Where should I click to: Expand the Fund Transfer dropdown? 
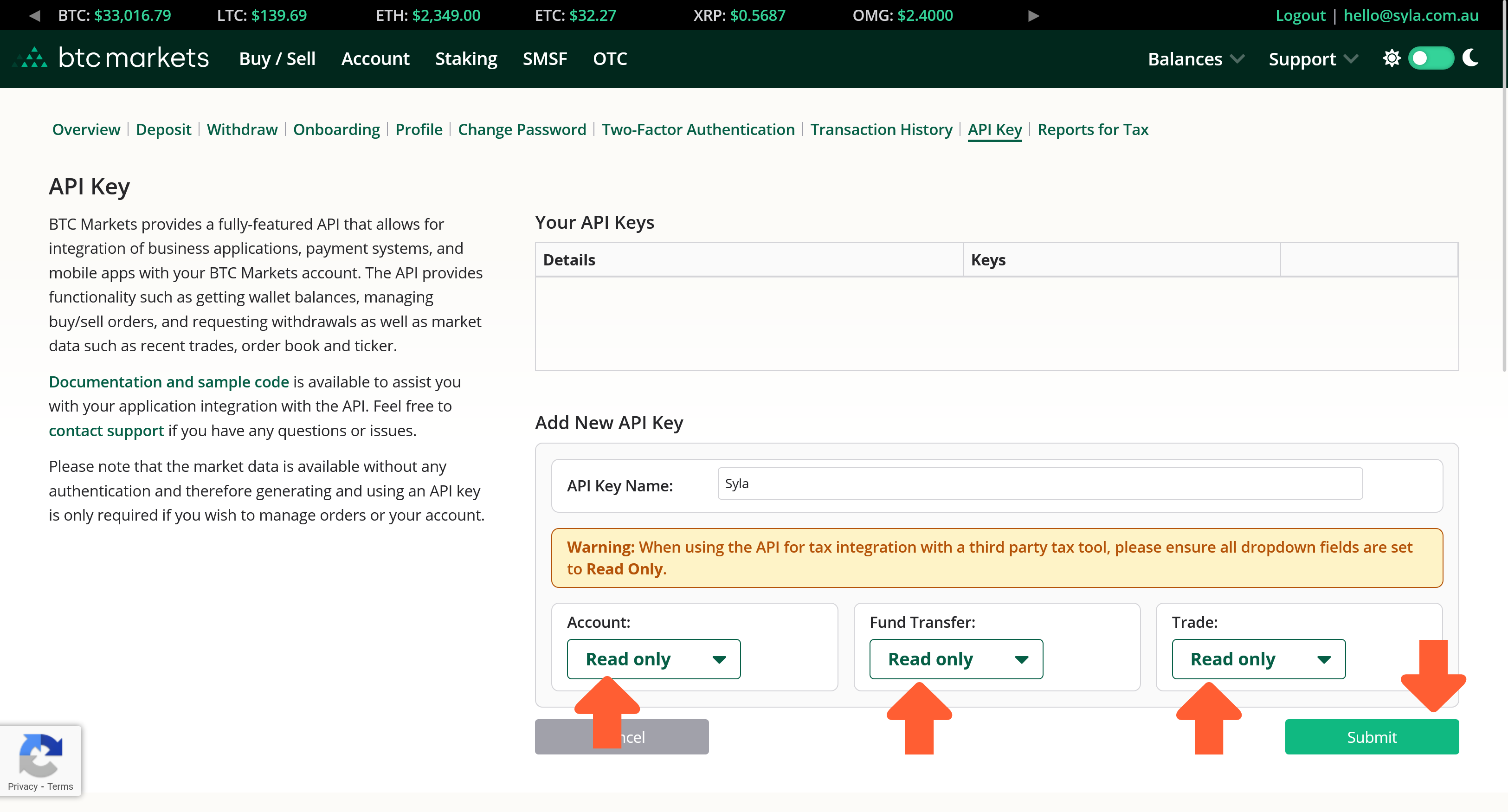point(955,659)
